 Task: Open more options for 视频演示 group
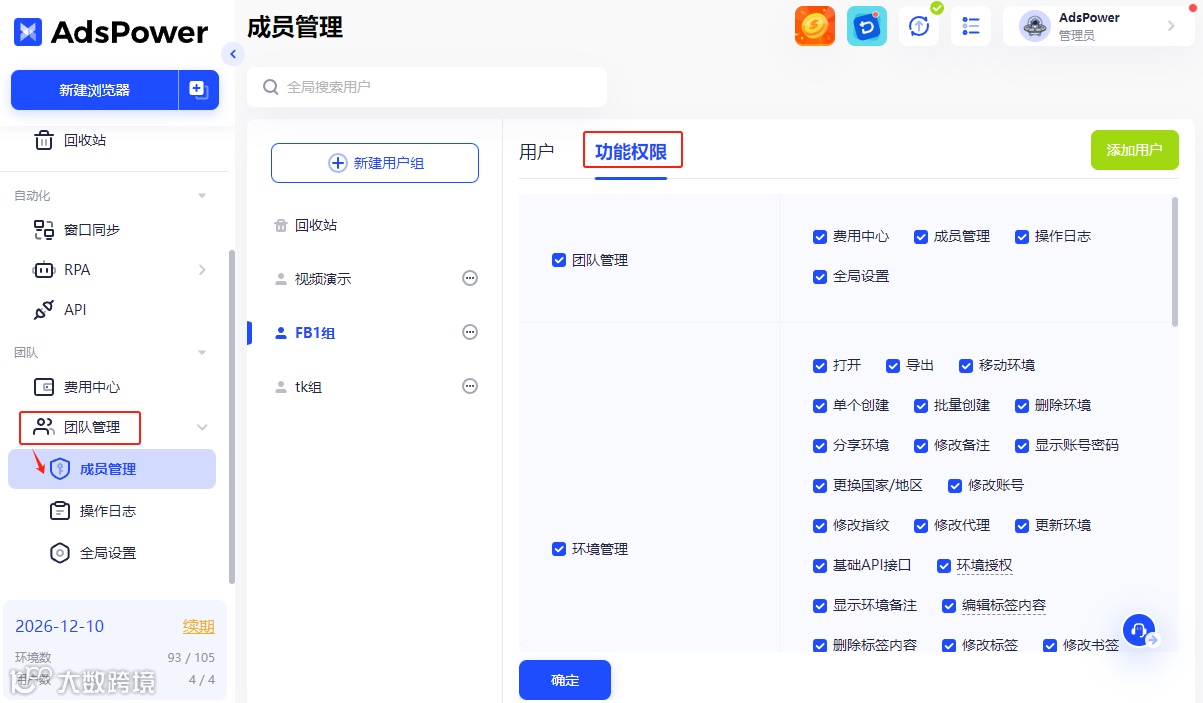pos(470,278)
